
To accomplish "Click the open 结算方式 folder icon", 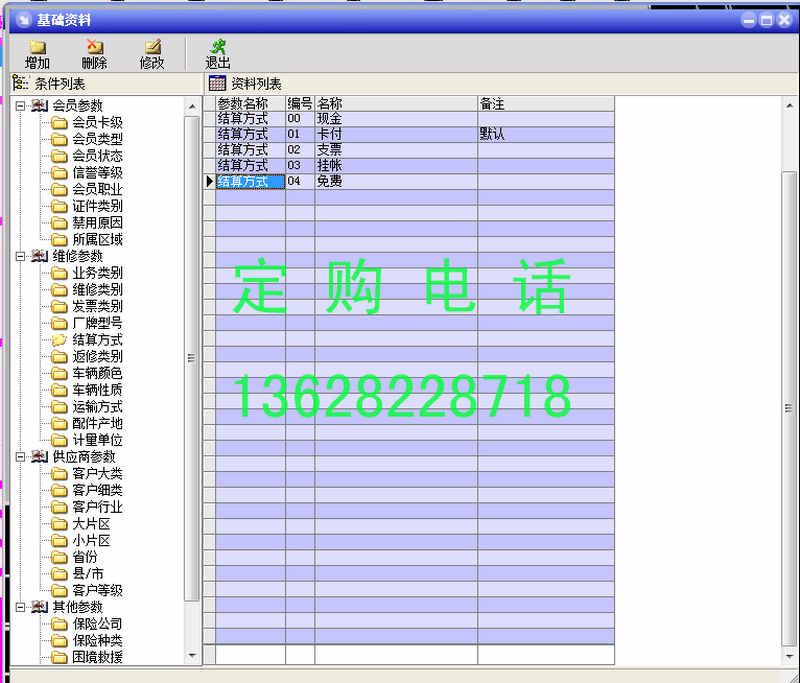I will (59, 340).
